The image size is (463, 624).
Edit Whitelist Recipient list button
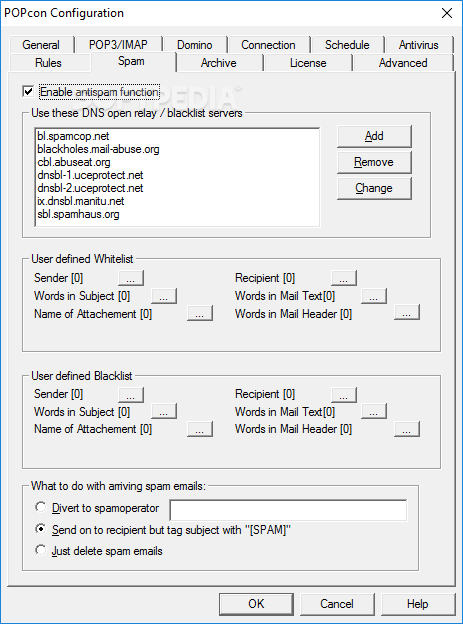pyautogui.click(x=344, y=278)
